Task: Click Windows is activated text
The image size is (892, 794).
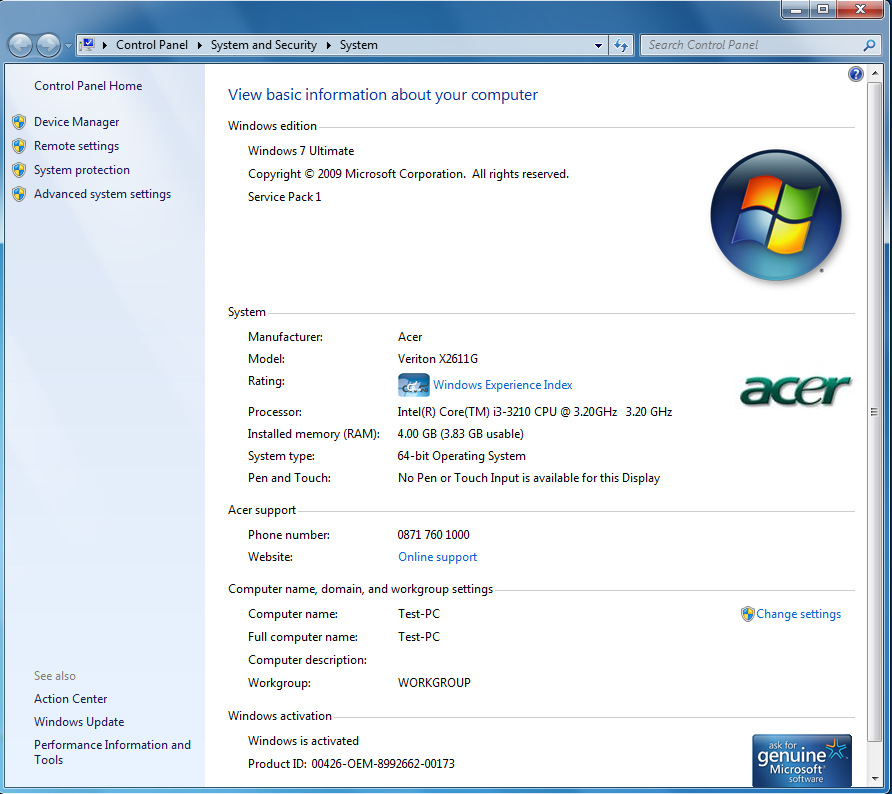Action: coord(303,741)
